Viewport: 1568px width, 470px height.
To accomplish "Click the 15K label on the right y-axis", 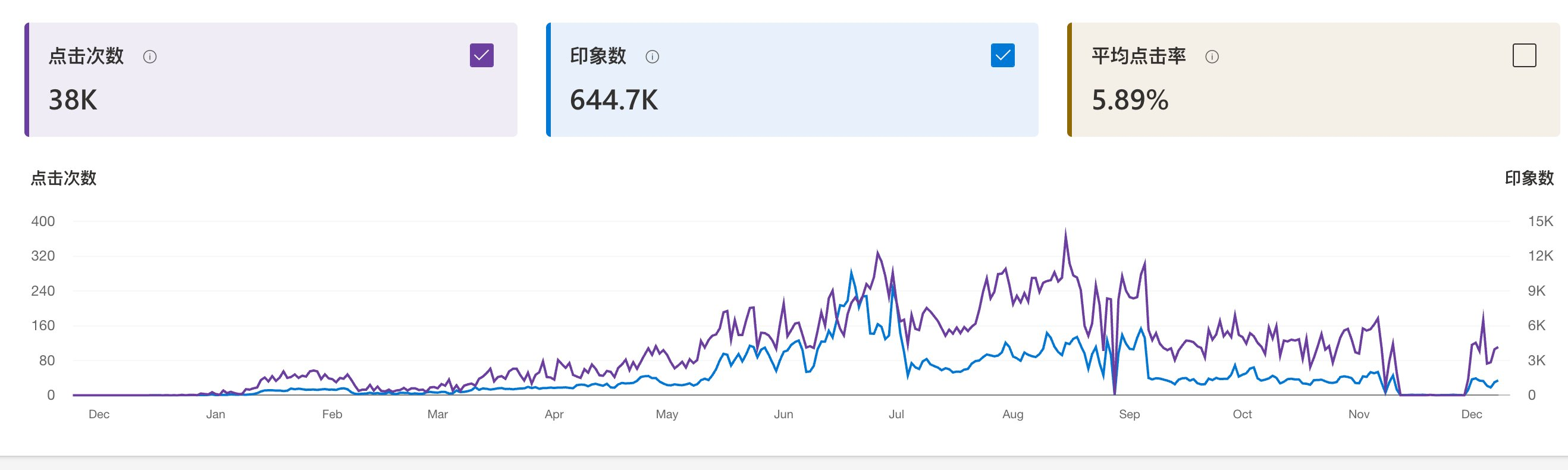I will coord(1540,221).
